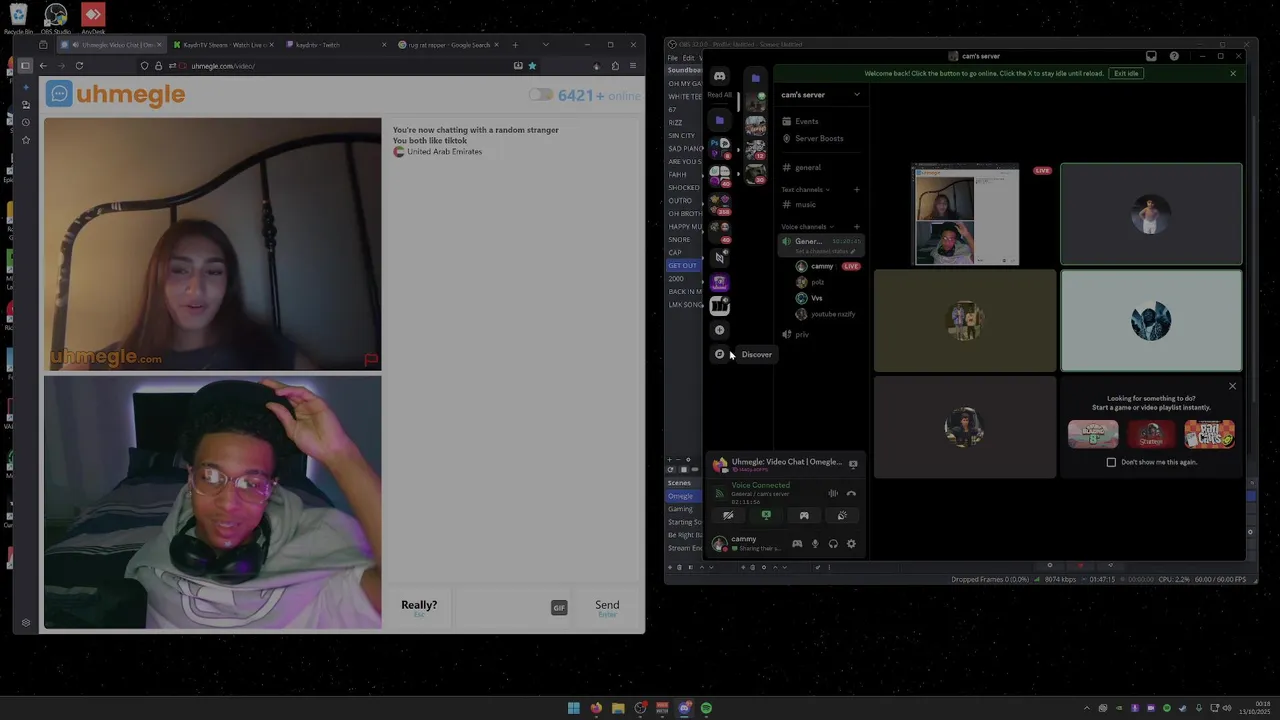
Task: Open Discord help question mark icon
Action: coord(1174,56)
